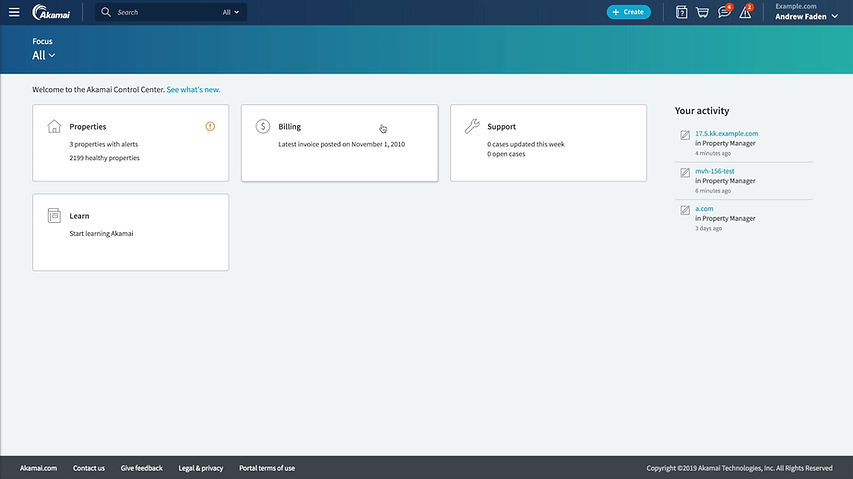The width and height of the screenshot is (853, 479).
Task: Open a.com activity link
Action: tap(704, 208)
